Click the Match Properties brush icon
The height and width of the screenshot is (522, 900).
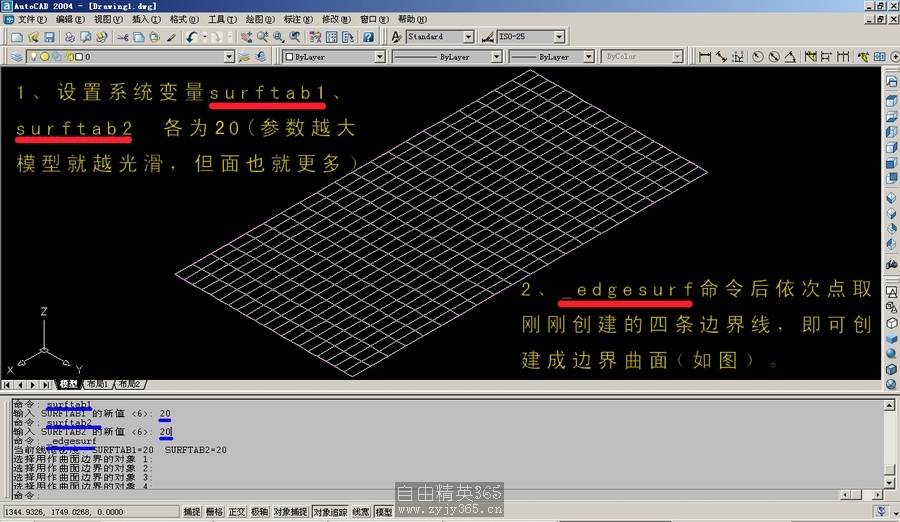point(171,37)
